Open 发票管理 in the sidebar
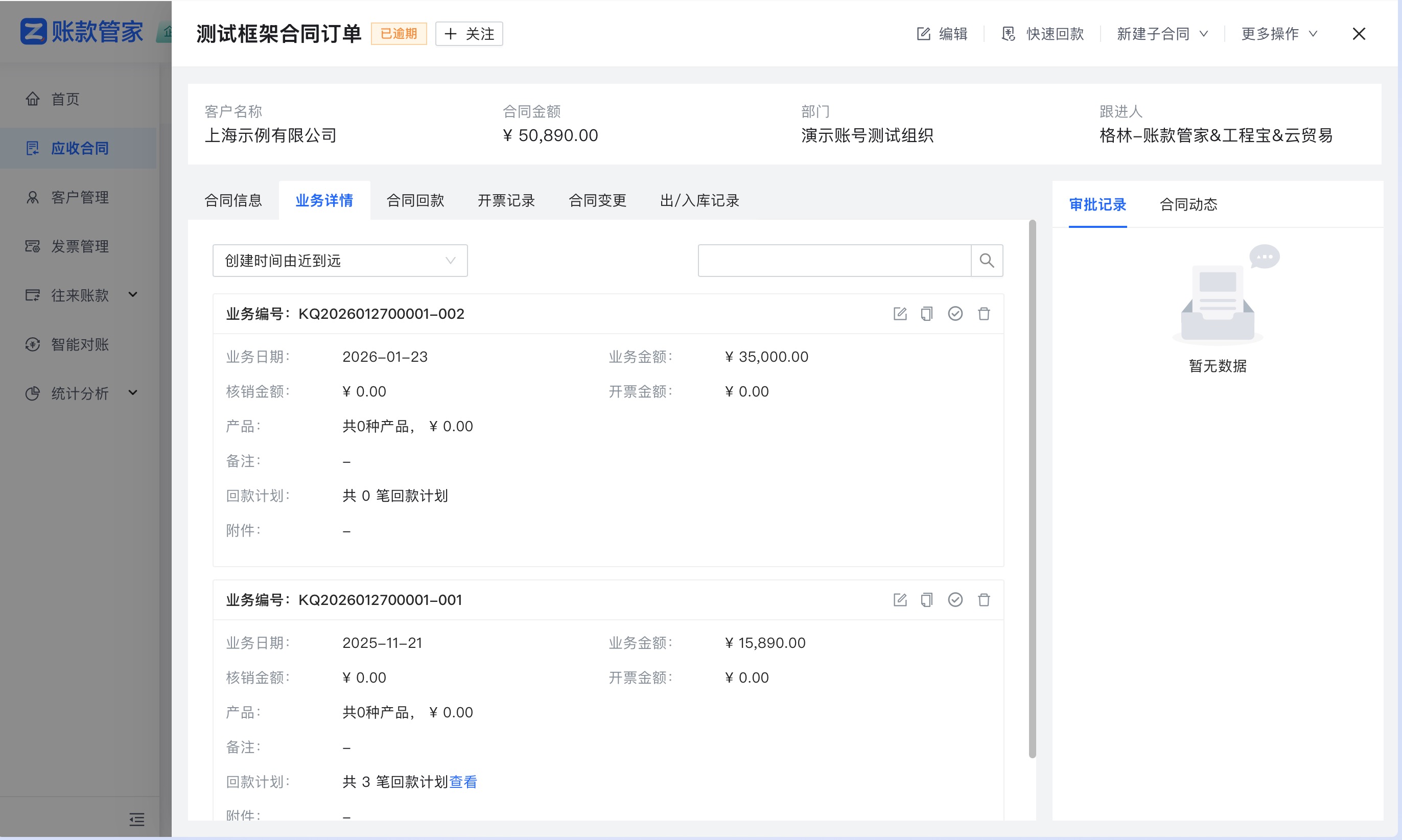The image size is (1402, 840). click(79, 246)
